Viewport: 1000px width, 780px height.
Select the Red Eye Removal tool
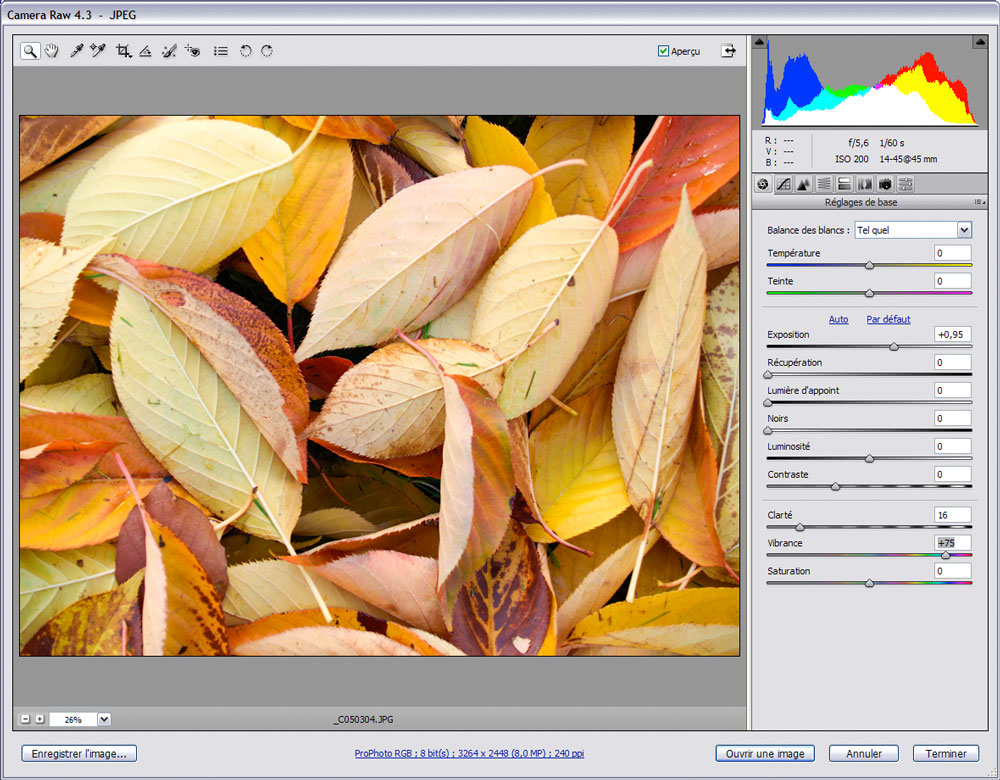coord(193,51)
